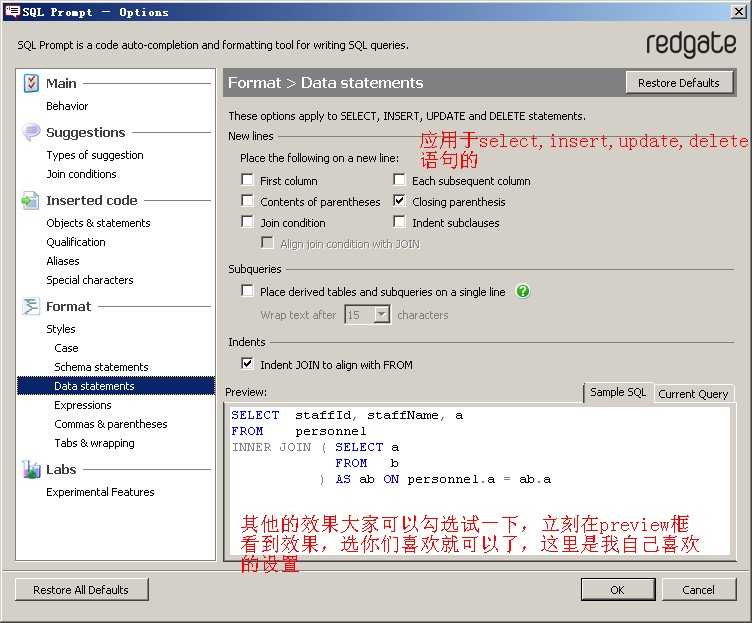Viewport: 752px width, 623px height.
Task: Enable the First column checkbox
Action: click(x=247, y=180)
